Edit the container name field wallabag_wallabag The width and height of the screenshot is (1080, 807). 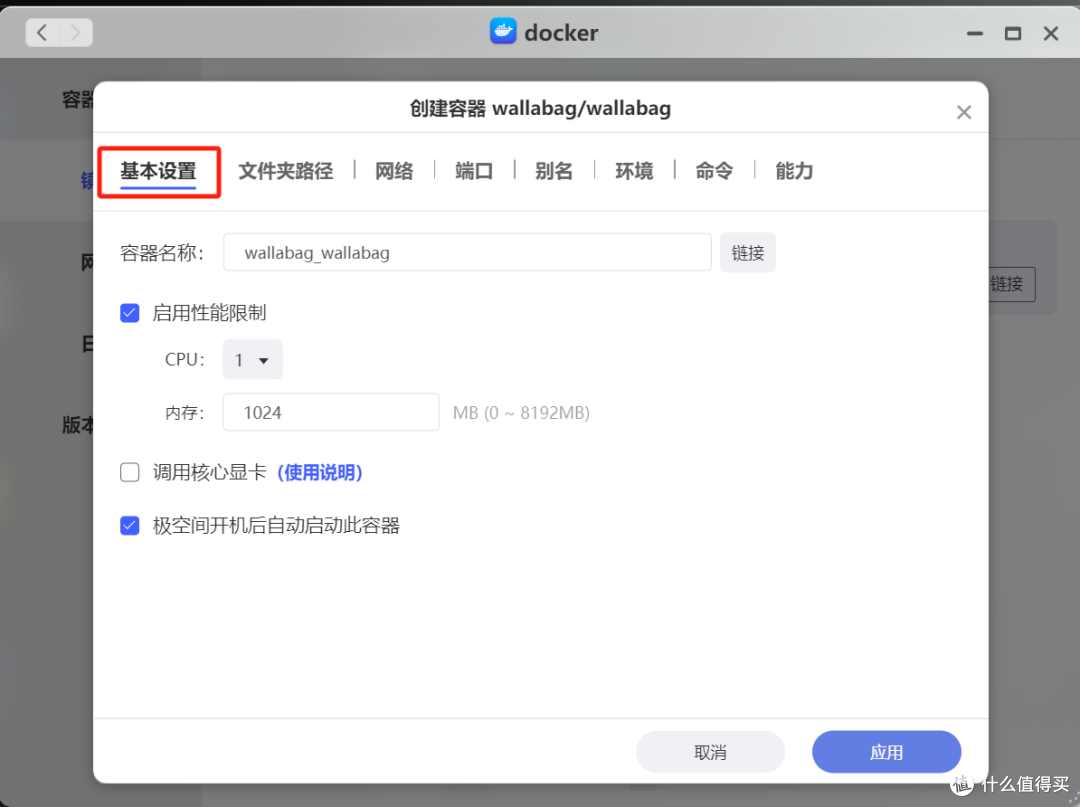pyautogui.click(x=467, y=253)
